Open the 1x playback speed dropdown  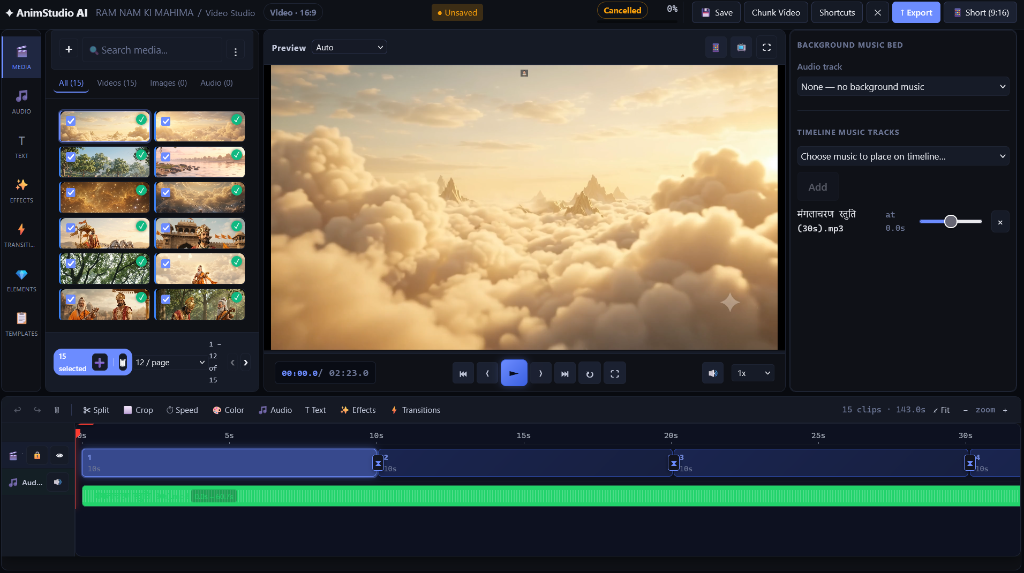pos(752,373)
